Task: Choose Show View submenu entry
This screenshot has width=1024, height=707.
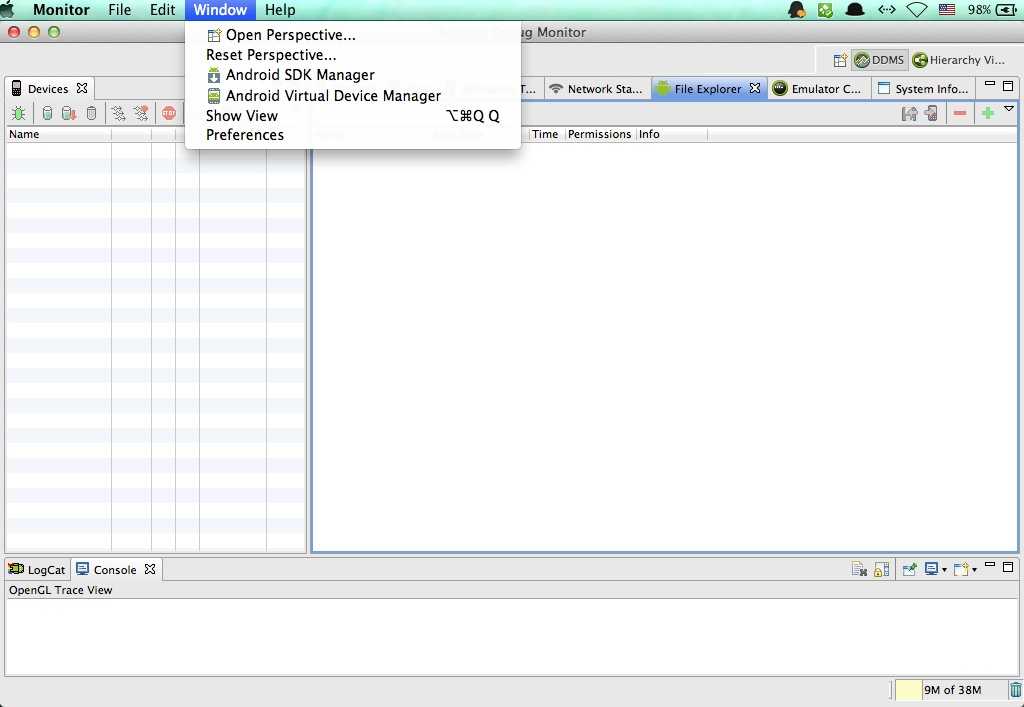Action: [353, 116]
